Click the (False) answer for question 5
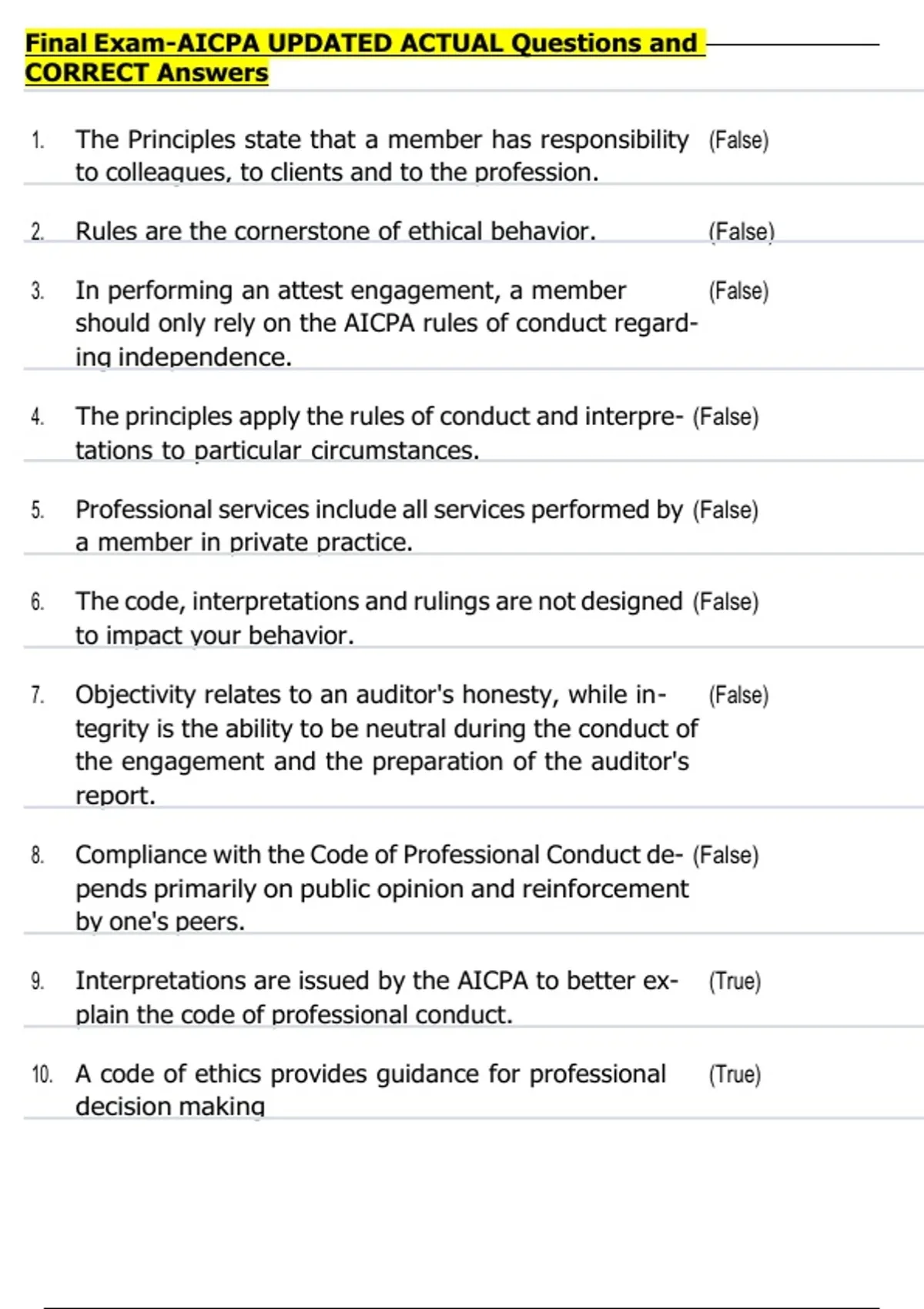Image resolution: width=924 pixels, height=1309 pixels. [x=725, y=510]
